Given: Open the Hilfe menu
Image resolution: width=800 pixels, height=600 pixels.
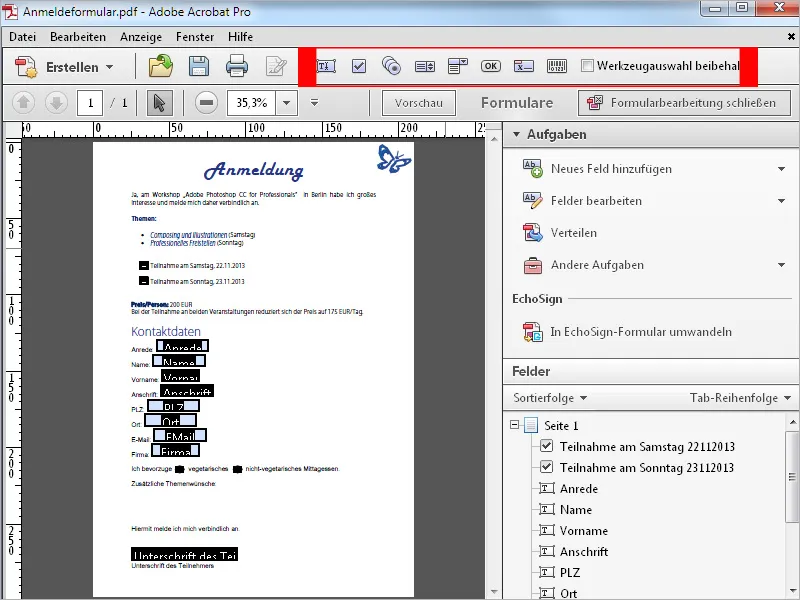Looking at the screenshot, I should pyautogui.click(x=240, y=37).
